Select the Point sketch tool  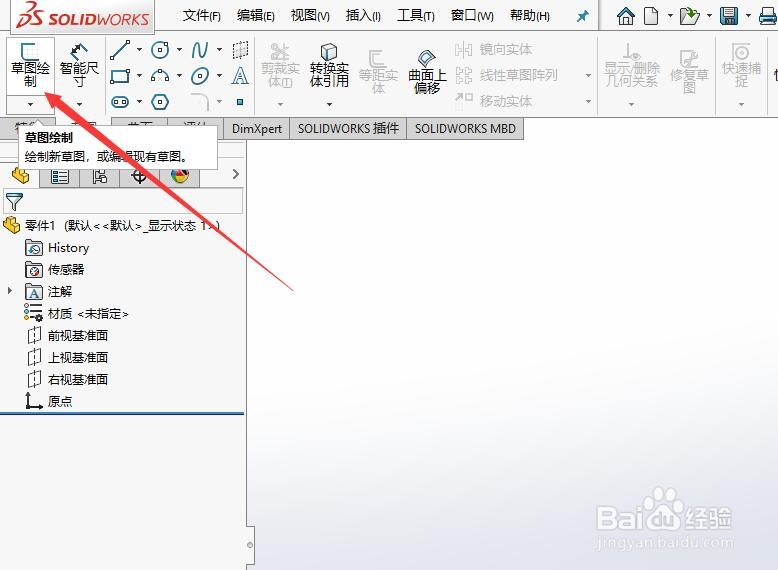(240, 102)
